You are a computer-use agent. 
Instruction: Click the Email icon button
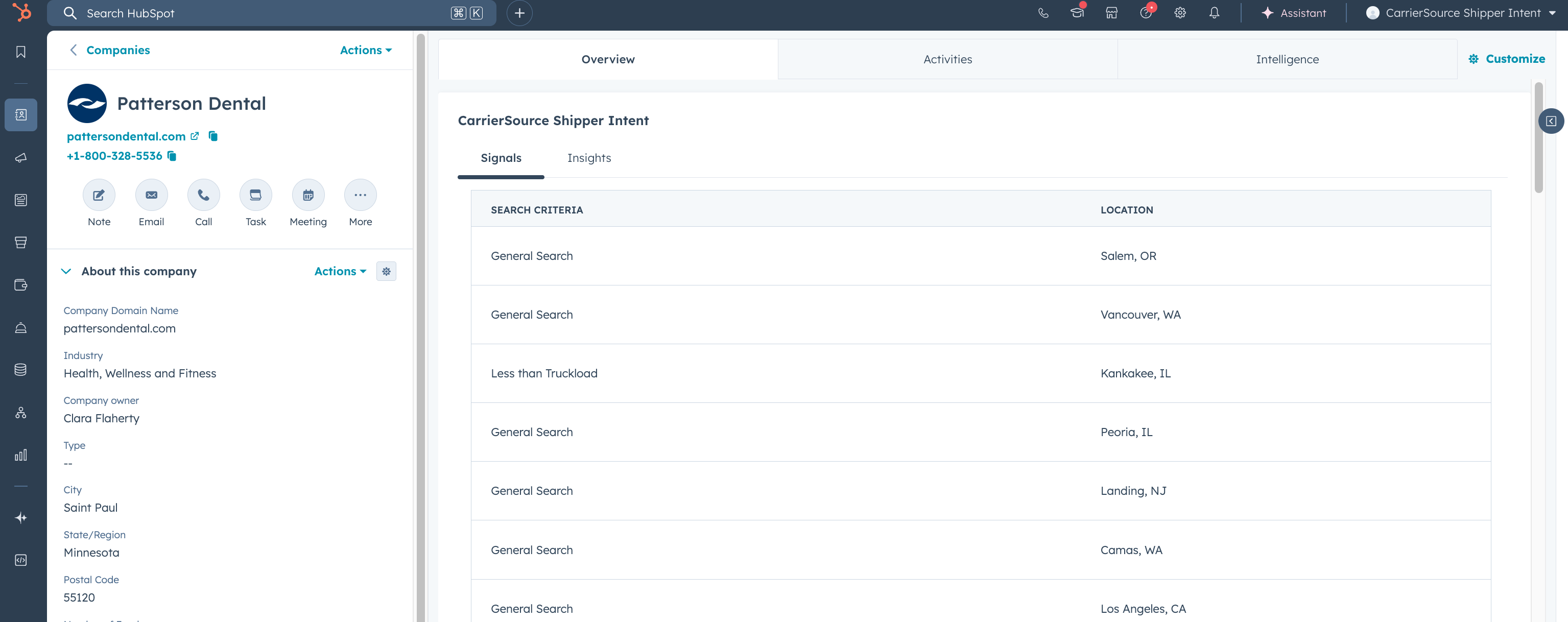[x=151, y=196]
